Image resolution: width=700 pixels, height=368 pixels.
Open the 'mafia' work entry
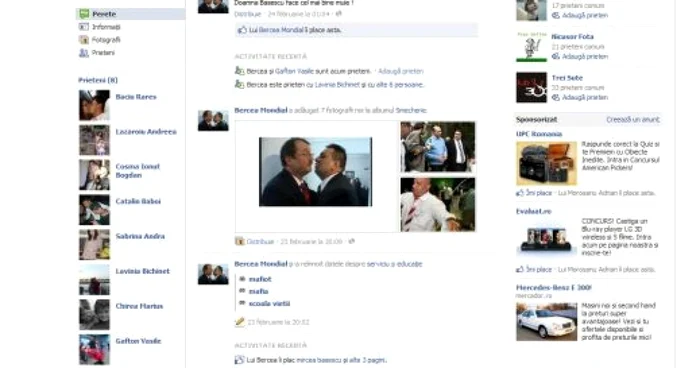[x=258, y=291]
